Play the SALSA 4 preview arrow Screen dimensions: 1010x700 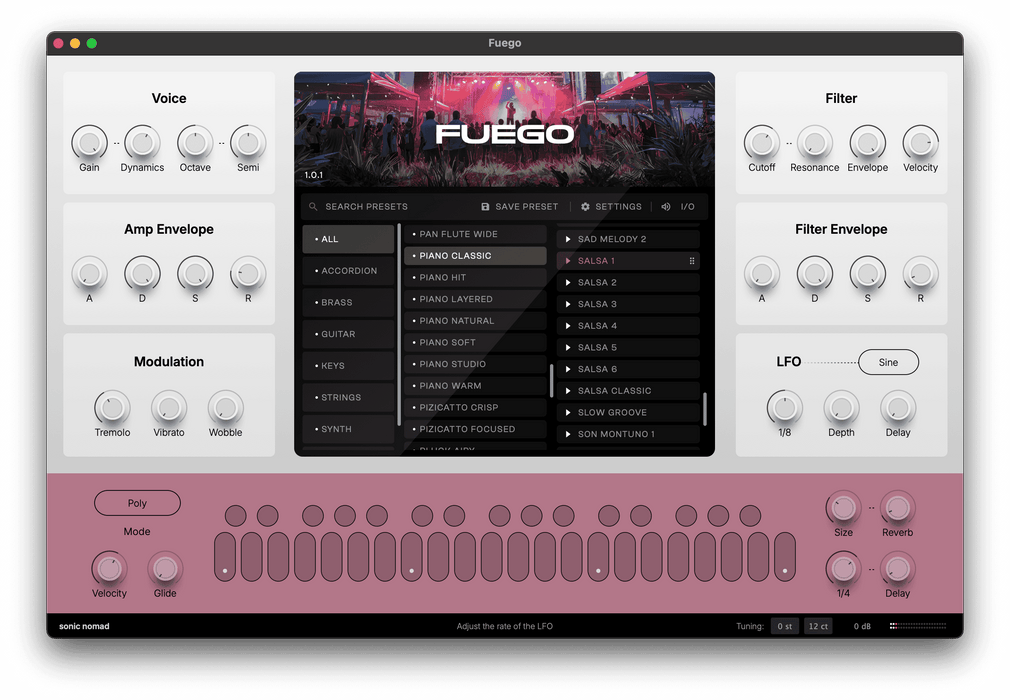point(567,326)
